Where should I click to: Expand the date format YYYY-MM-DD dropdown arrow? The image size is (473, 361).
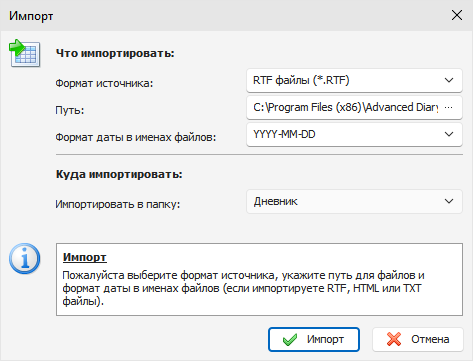(x=449, y=134)
